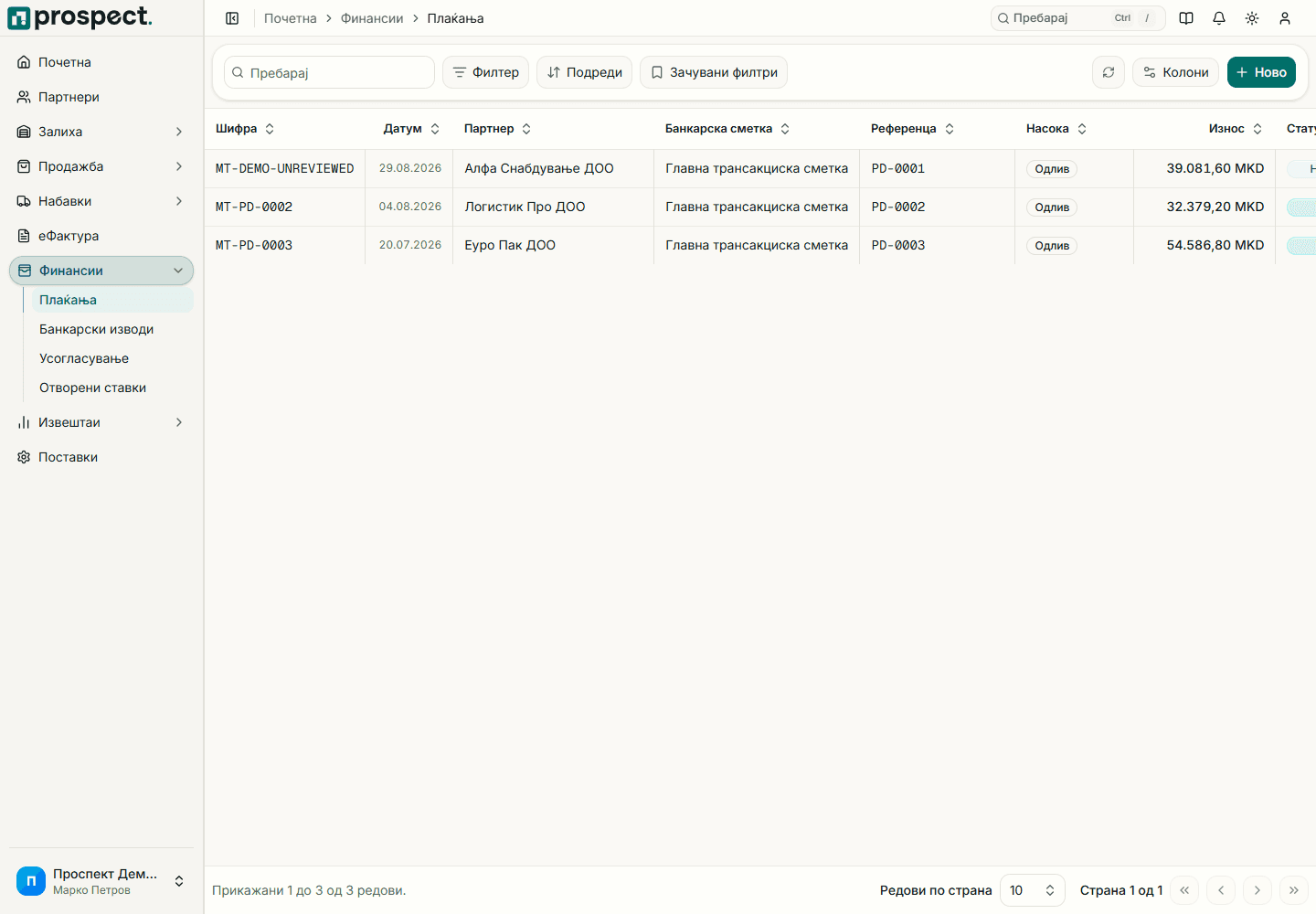Viewport: 1316px width, 914px height.
Task: Click reference PD-0001
Action: tap(898, 168)
